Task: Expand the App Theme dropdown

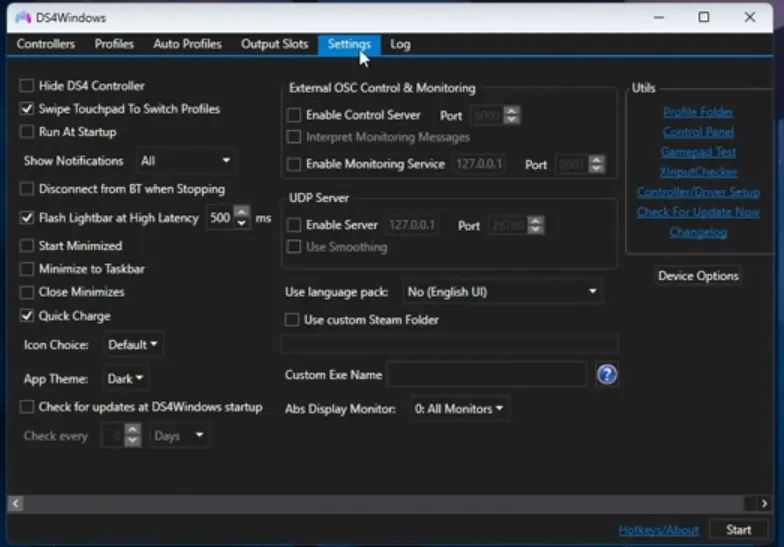Action: 126,379
